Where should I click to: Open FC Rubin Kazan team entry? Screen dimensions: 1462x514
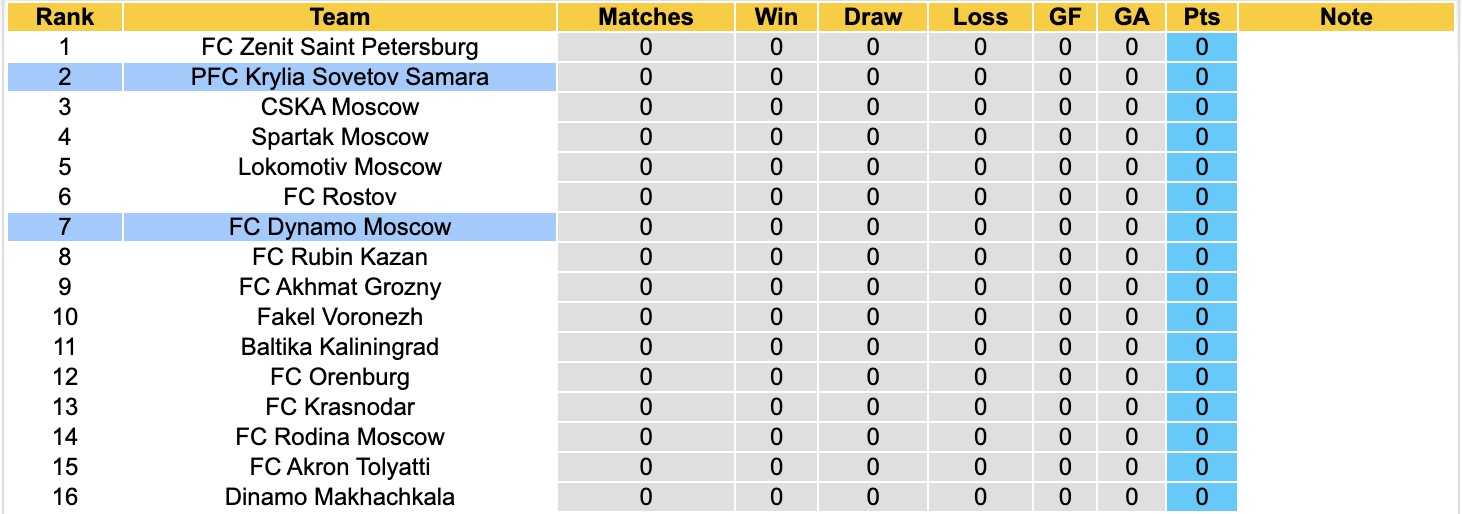tap(340, 257)
